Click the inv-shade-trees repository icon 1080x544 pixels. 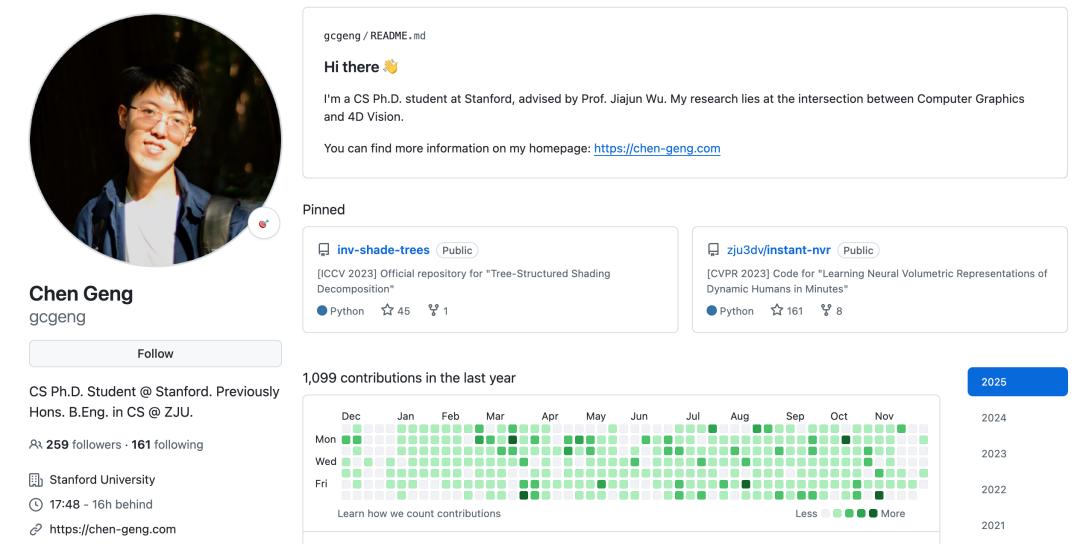click(324, 250)
